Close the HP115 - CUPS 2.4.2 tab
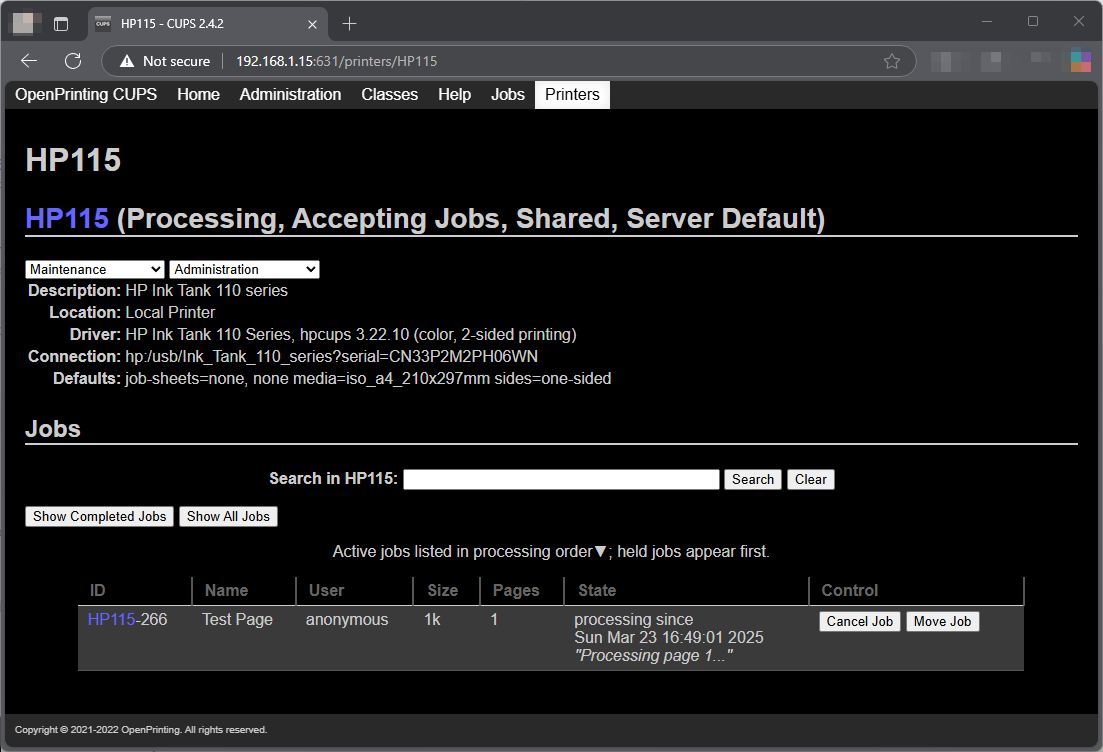 point(312,24)
